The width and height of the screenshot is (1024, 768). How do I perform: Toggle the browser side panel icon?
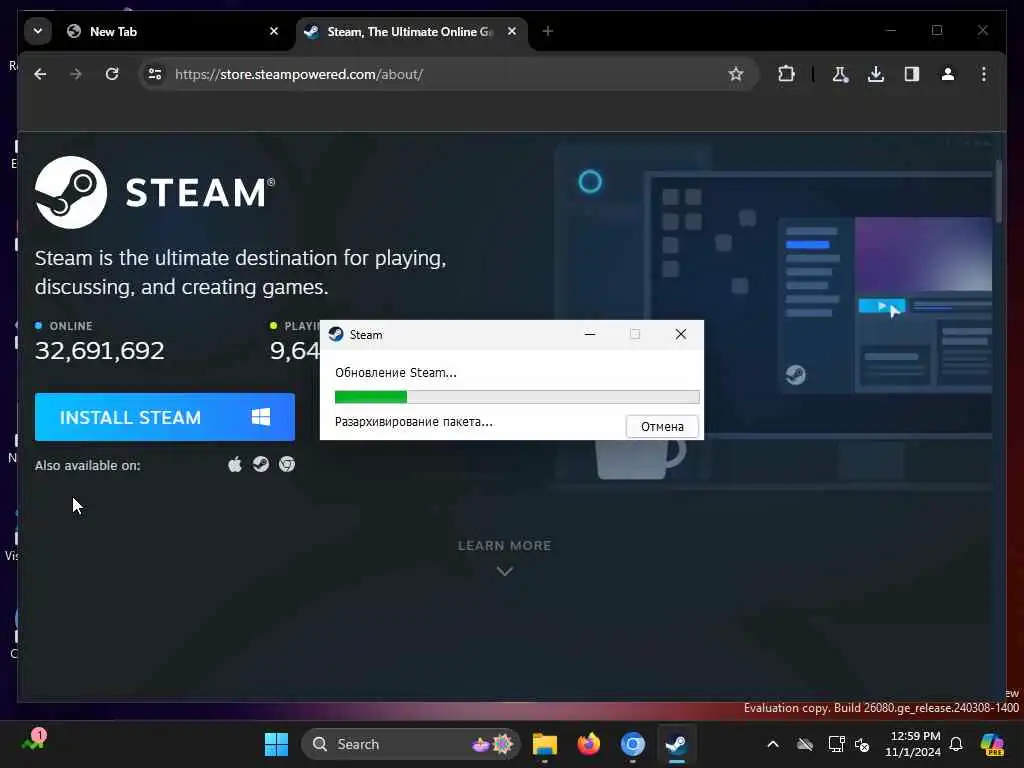pyautogui.click(x=912, y=74)
